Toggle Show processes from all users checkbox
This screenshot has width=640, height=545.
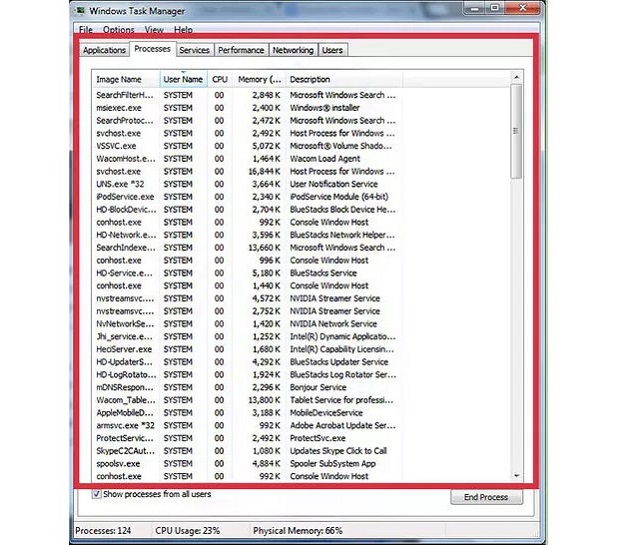(96, 494)
